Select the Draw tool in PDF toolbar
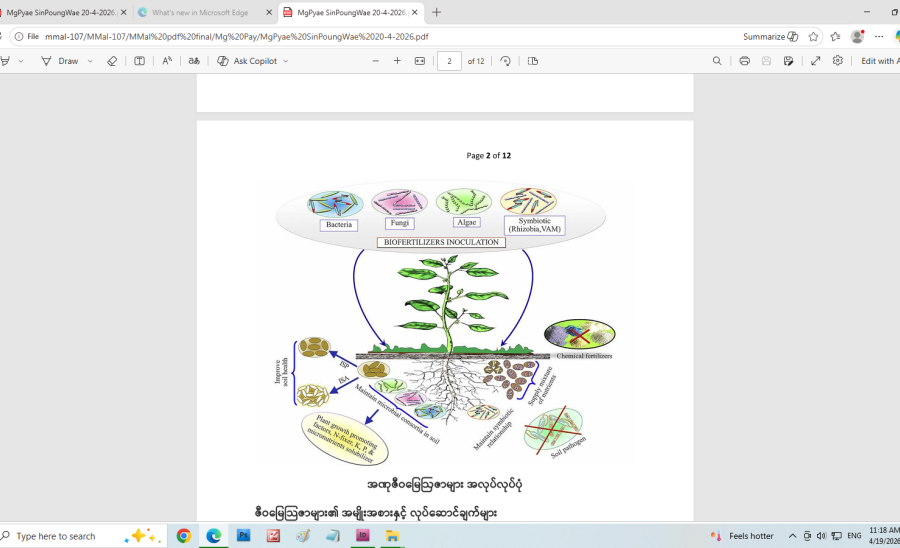Screen dimensions: 900x548 [x=60, y=61]
